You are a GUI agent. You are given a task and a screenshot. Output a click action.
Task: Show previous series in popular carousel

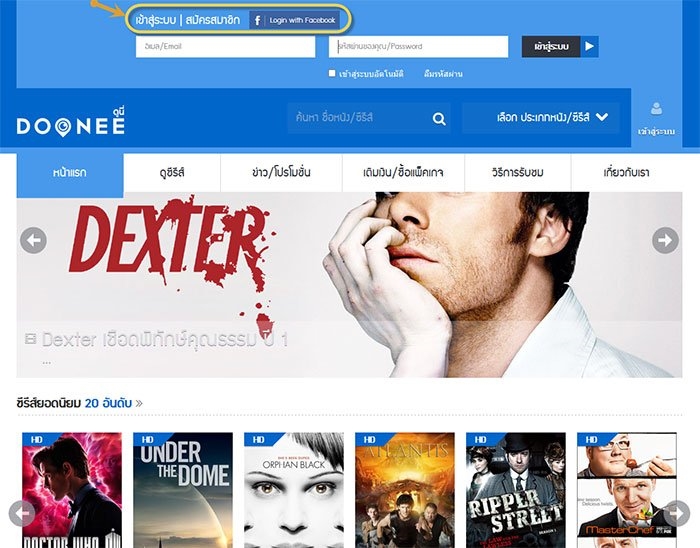21,513
